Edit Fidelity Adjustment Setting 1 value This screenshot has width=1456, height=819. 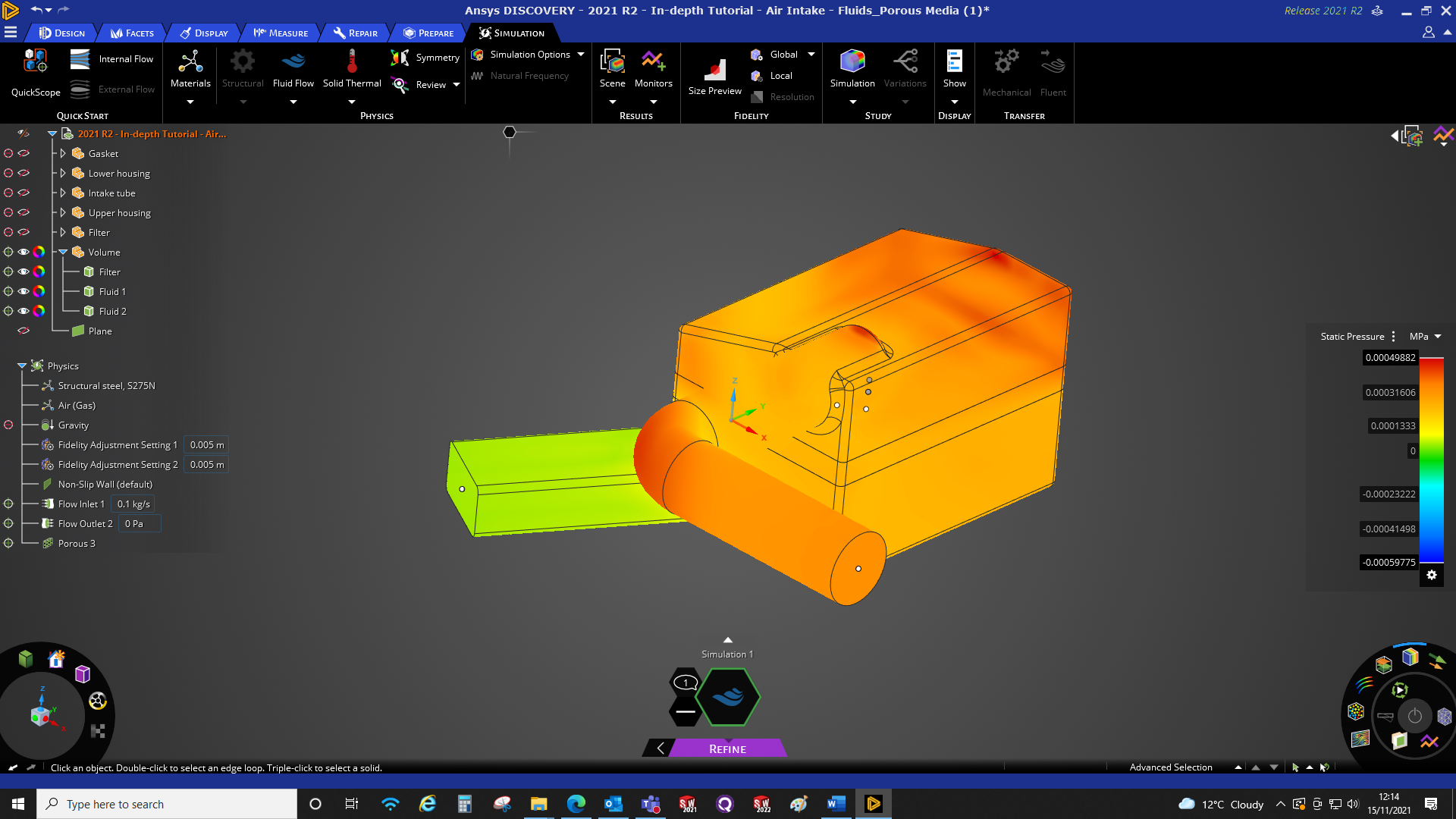(x=206, y=444)
